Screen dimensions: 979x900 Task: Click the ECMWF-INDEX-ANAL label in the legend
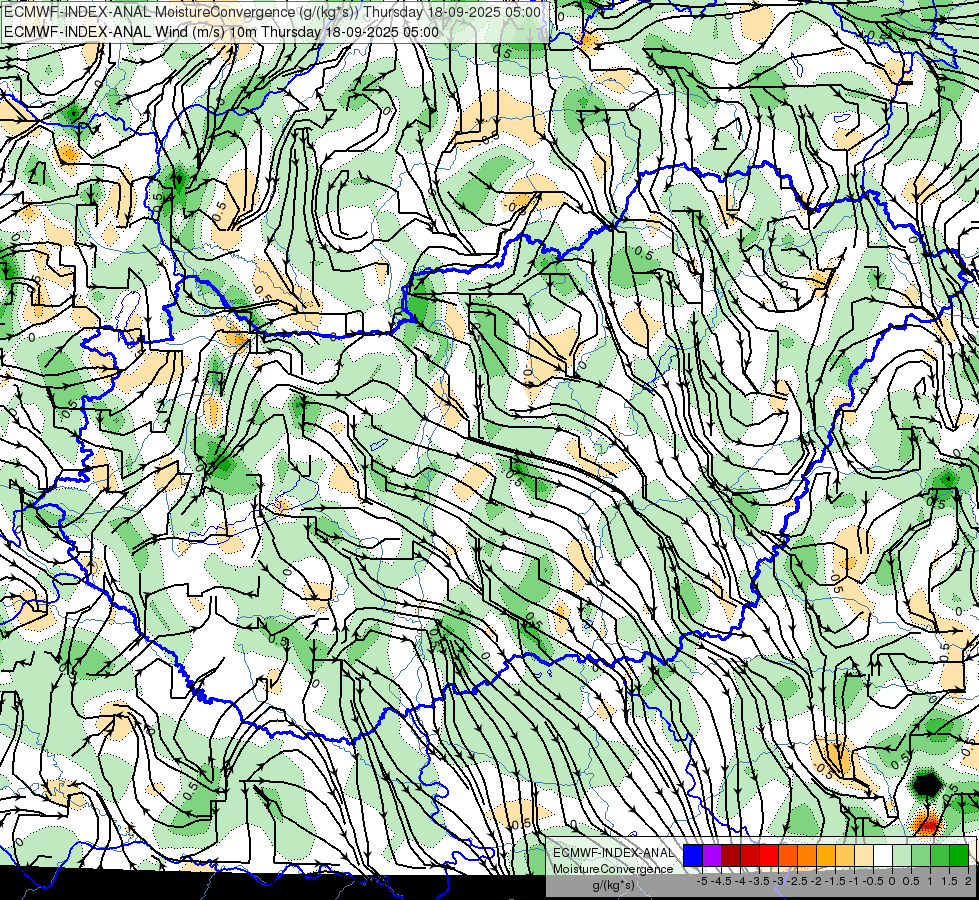613,853
